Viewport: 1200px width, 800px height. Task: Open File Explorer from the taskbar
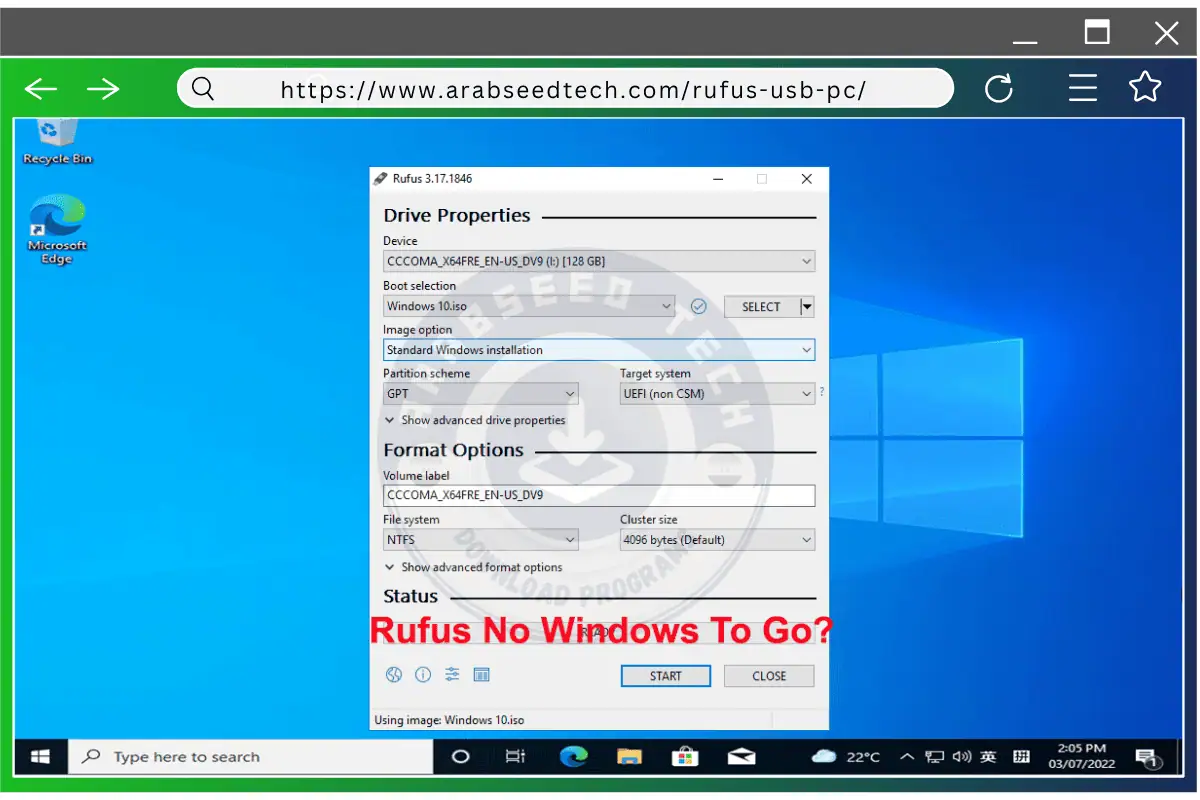click(x=629, y=756)
